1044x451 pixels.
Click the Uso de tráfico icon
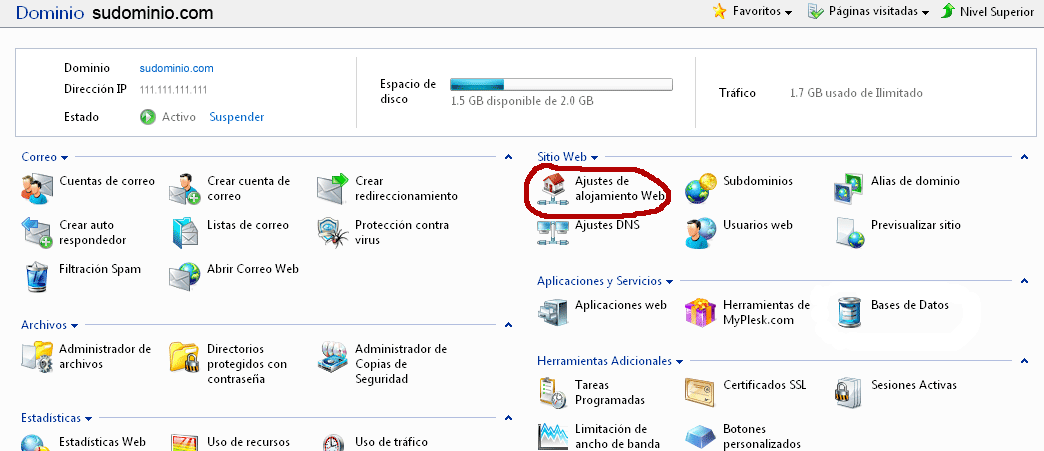coord(333,442)
